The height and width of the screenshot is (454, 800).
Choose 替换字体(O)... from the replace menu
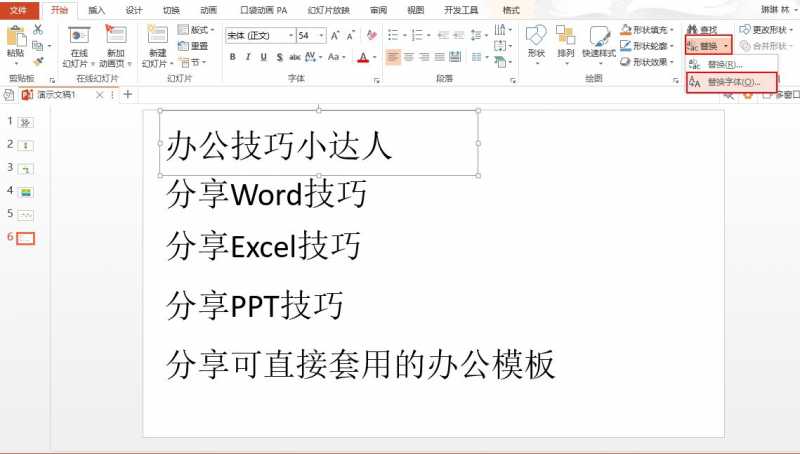coord(731,82)
